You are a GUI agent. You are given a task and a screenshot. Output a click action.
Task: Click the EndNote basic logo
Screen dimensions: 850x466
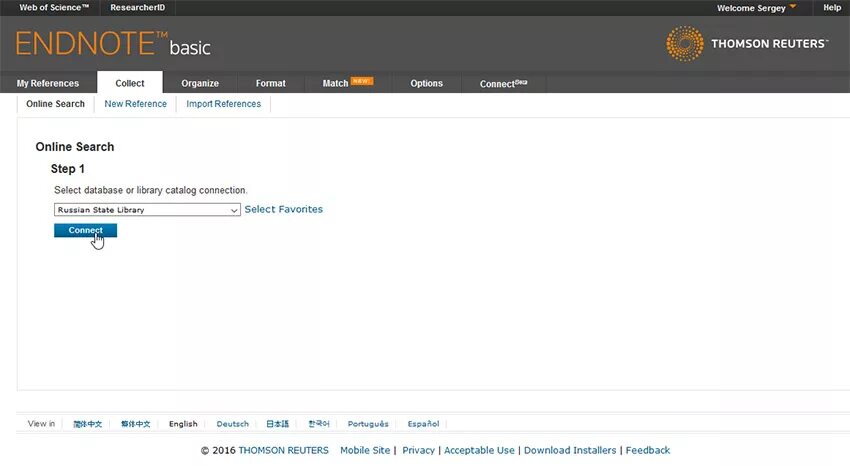[x=113, y=44]
